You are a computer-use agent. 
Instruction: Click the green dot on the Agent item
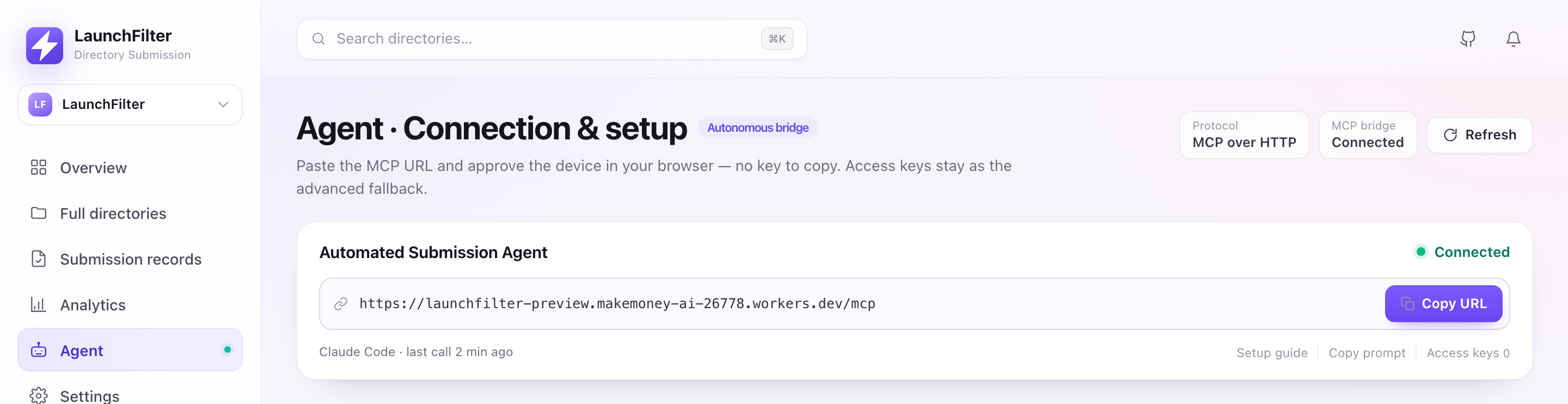[228, 350]
